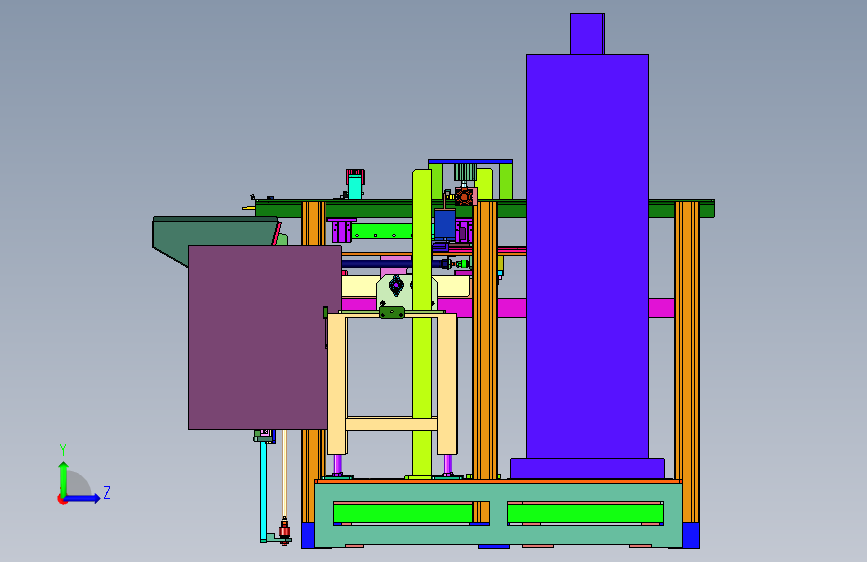Screen dimensions: 867x562
Task: Select the teal base frame
Action: point(498,514)
